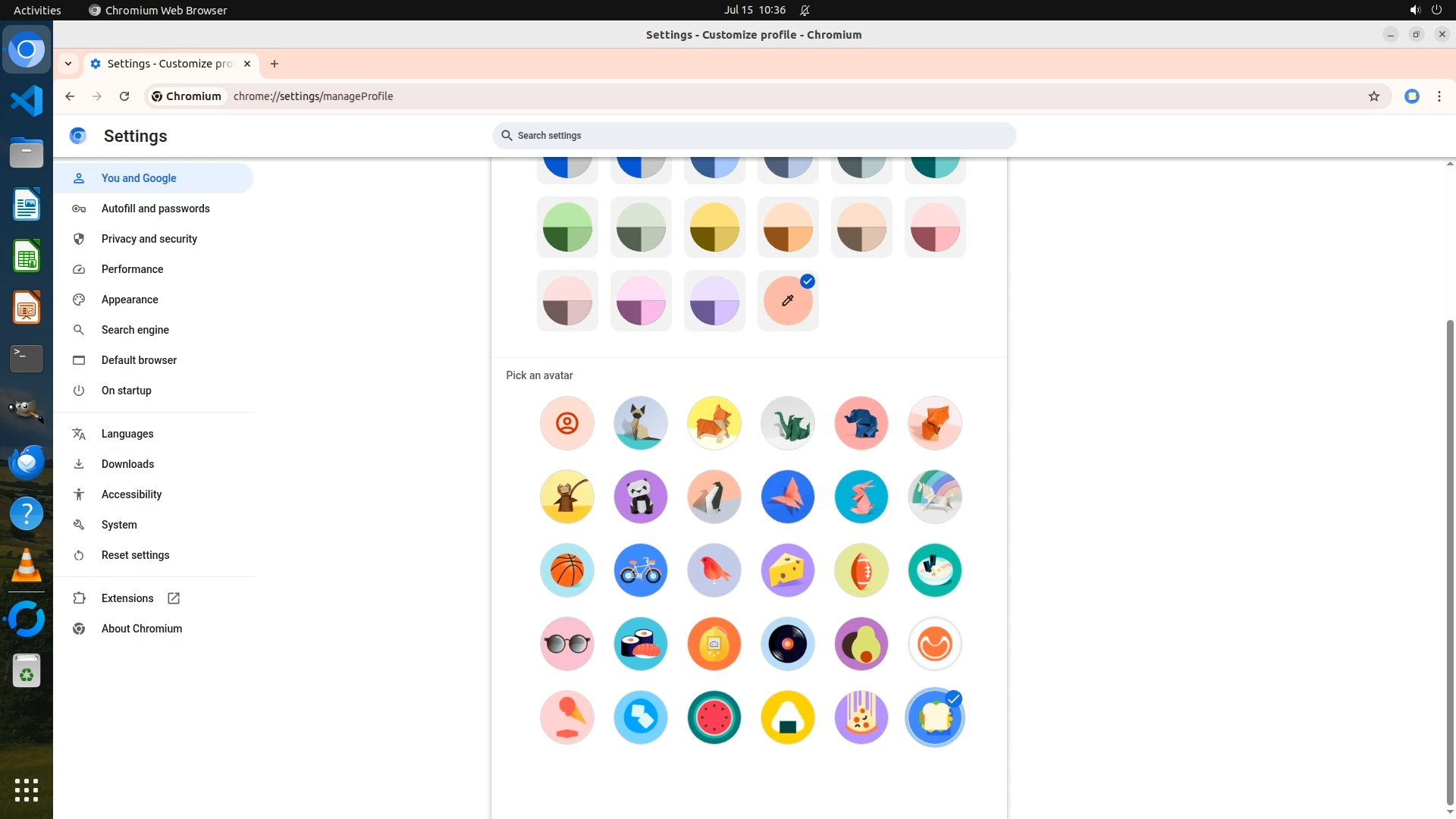Open About Chromium page

pyautogui.click(x=141, y=629)
